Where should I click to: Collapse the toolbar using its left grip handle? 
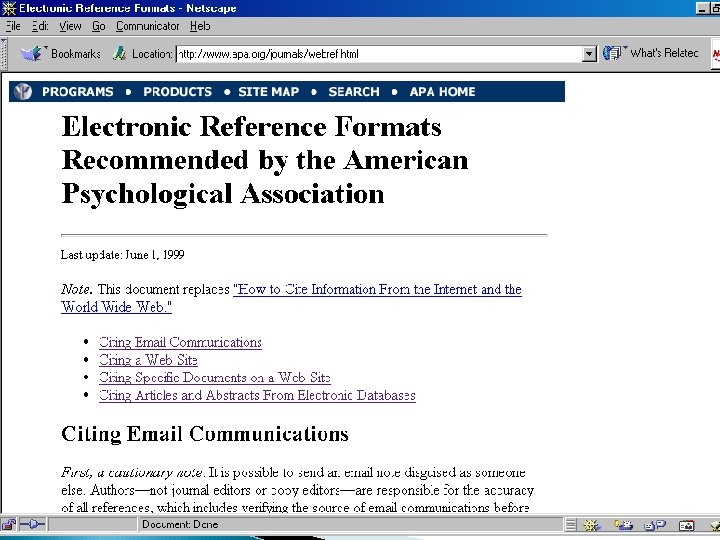(x=4, y=53)
